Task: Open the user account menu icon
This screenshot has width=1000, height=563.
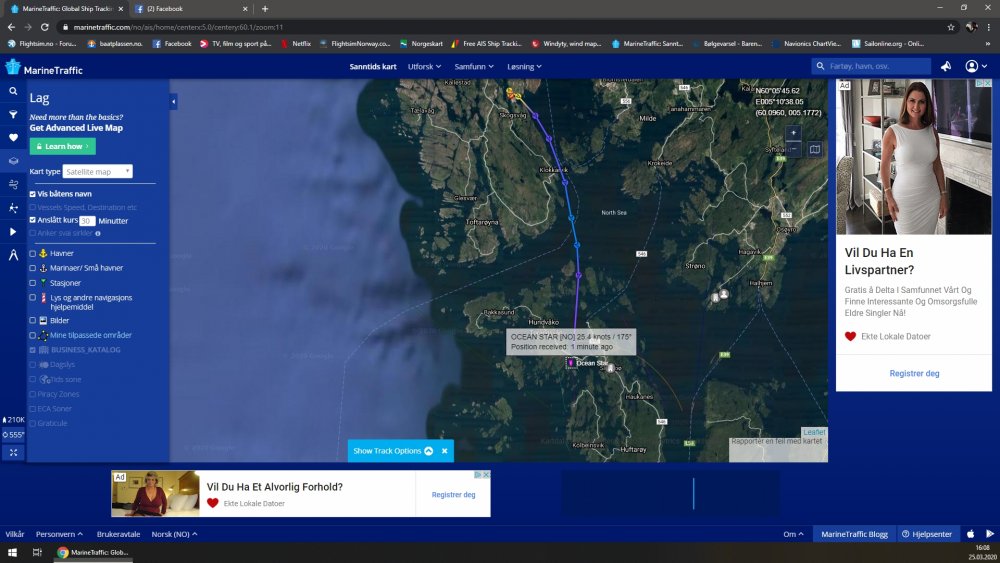Action: tap(975, 66)
